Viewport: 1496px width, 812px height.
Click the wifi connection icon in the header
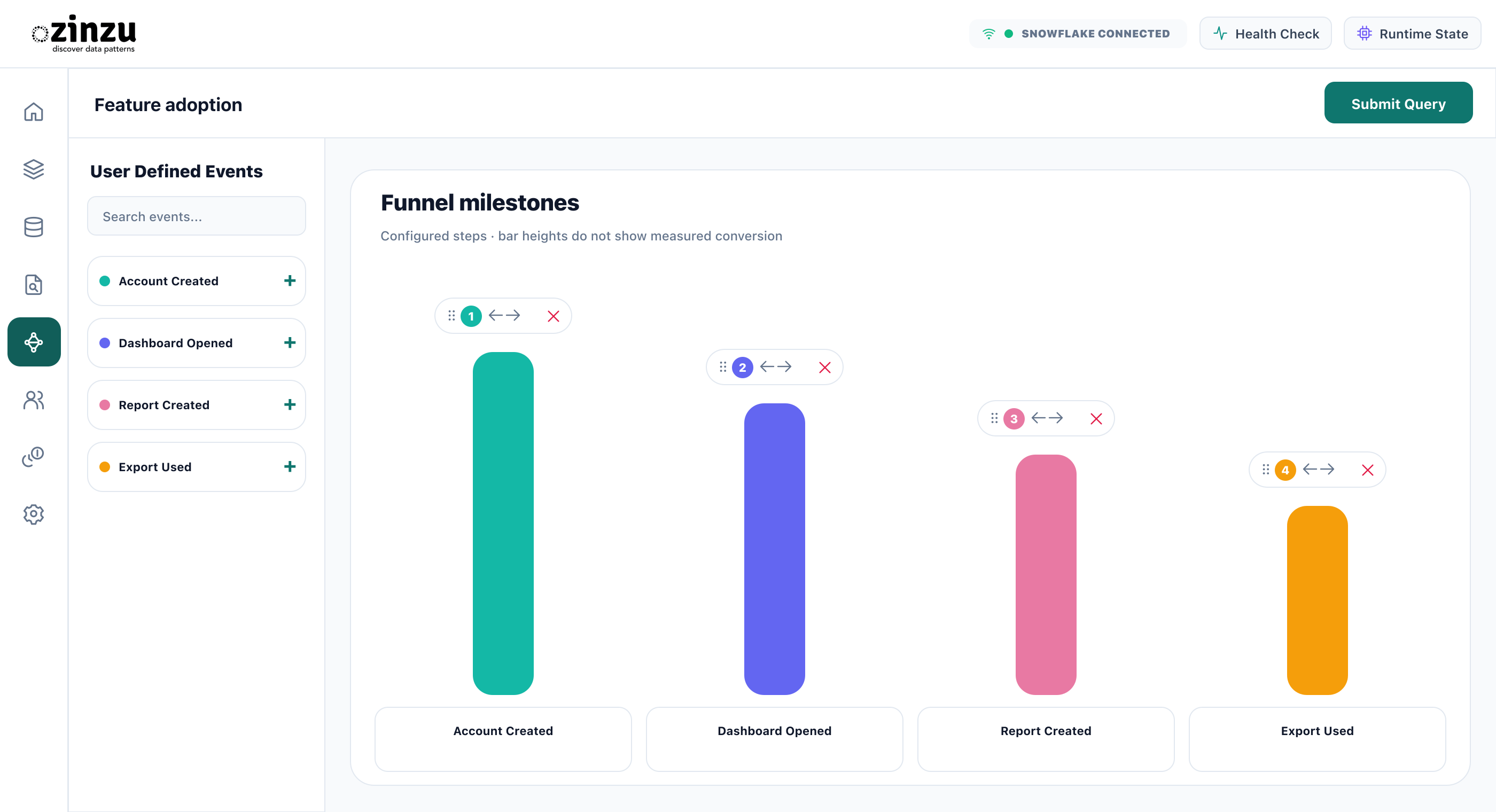click(x=988, y=34)
